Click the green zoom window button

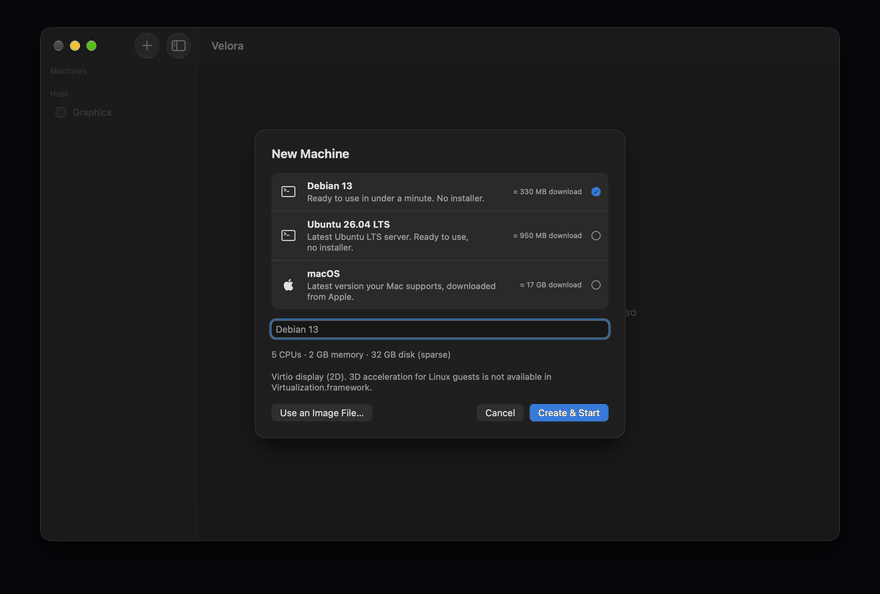tap(91, 45)
